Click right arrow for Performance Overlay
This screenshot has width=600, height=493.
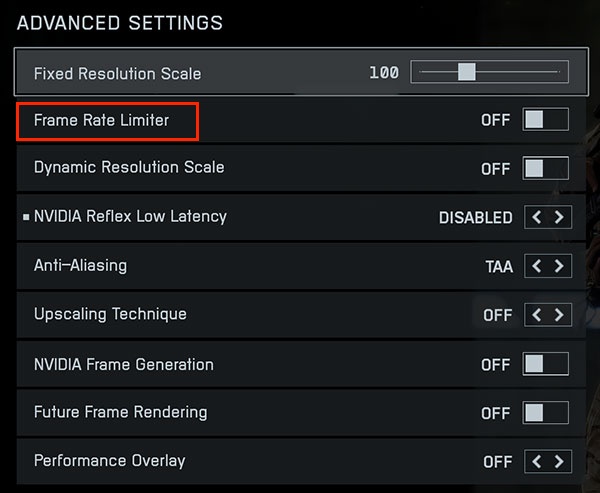pos(559,462)
